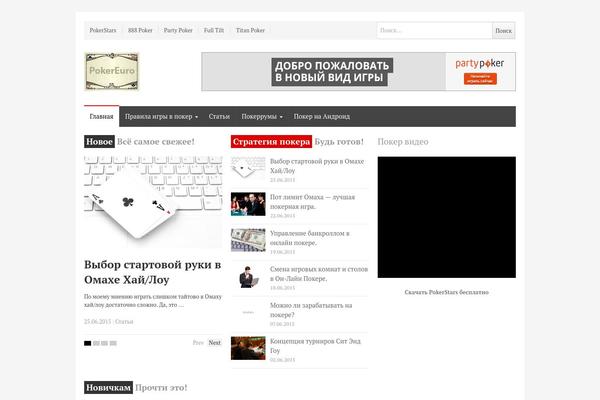Click the Поиск search button
The image size is (600, 400).
[504, 31]
